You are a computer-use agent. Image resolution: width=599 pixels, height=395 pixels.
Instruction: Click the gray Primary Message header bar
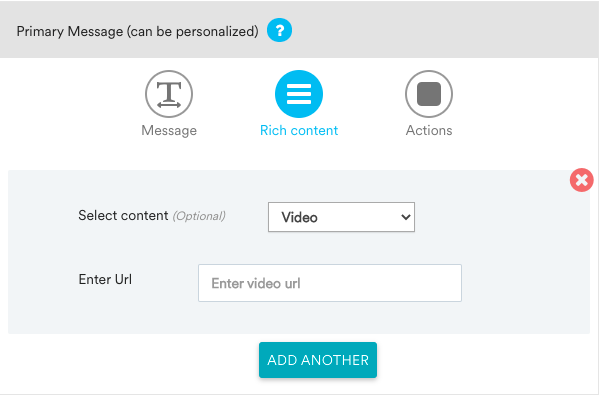pyautogui.click(x=300, y=29)
